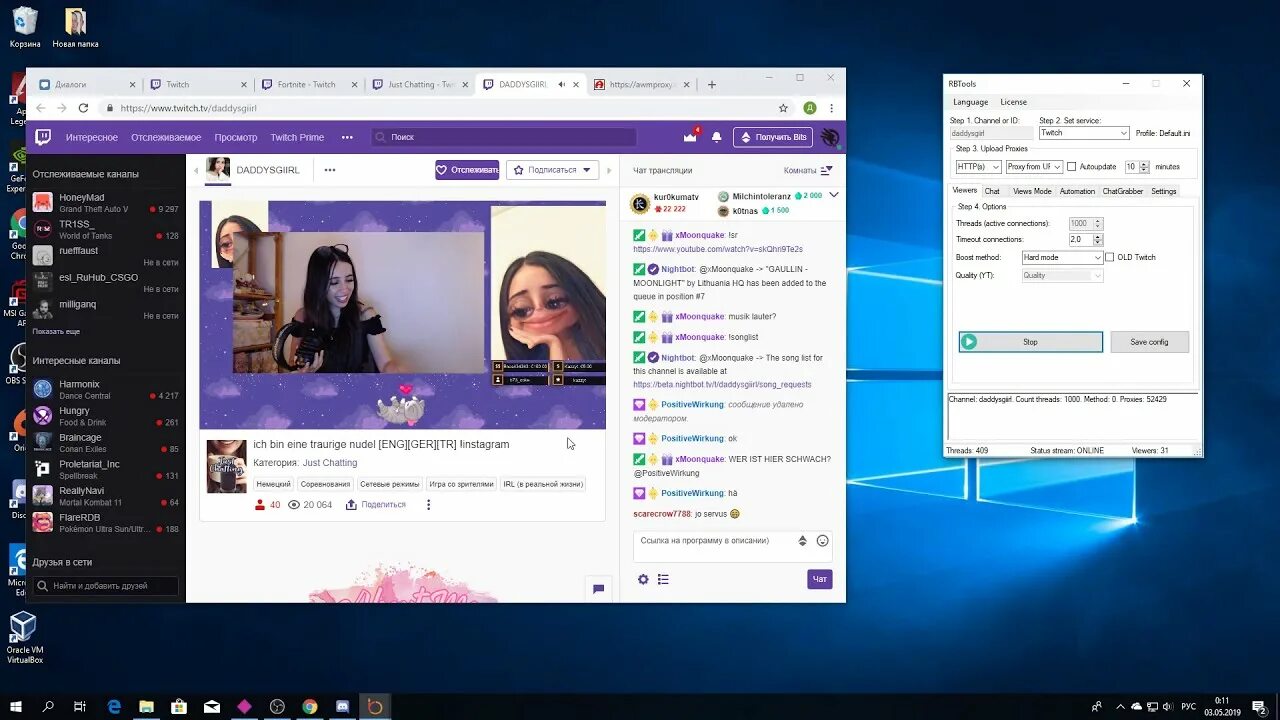Open the RBTools Settings tab
Viewport: 1280px width, 720px height.
pyautogui.click(x=1163, y=191)
